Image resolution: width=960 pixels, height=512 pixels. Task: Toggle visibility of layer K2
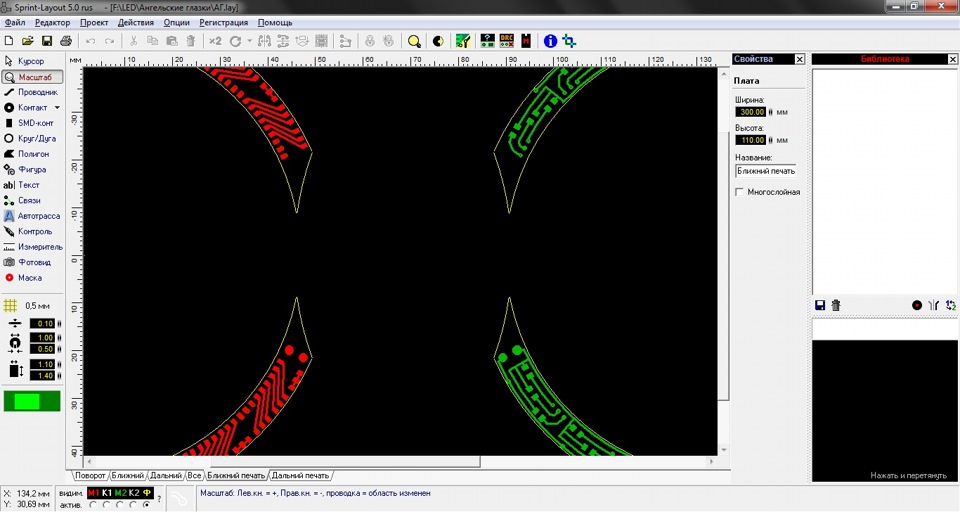pyautogui.click(x=134, y=492)
